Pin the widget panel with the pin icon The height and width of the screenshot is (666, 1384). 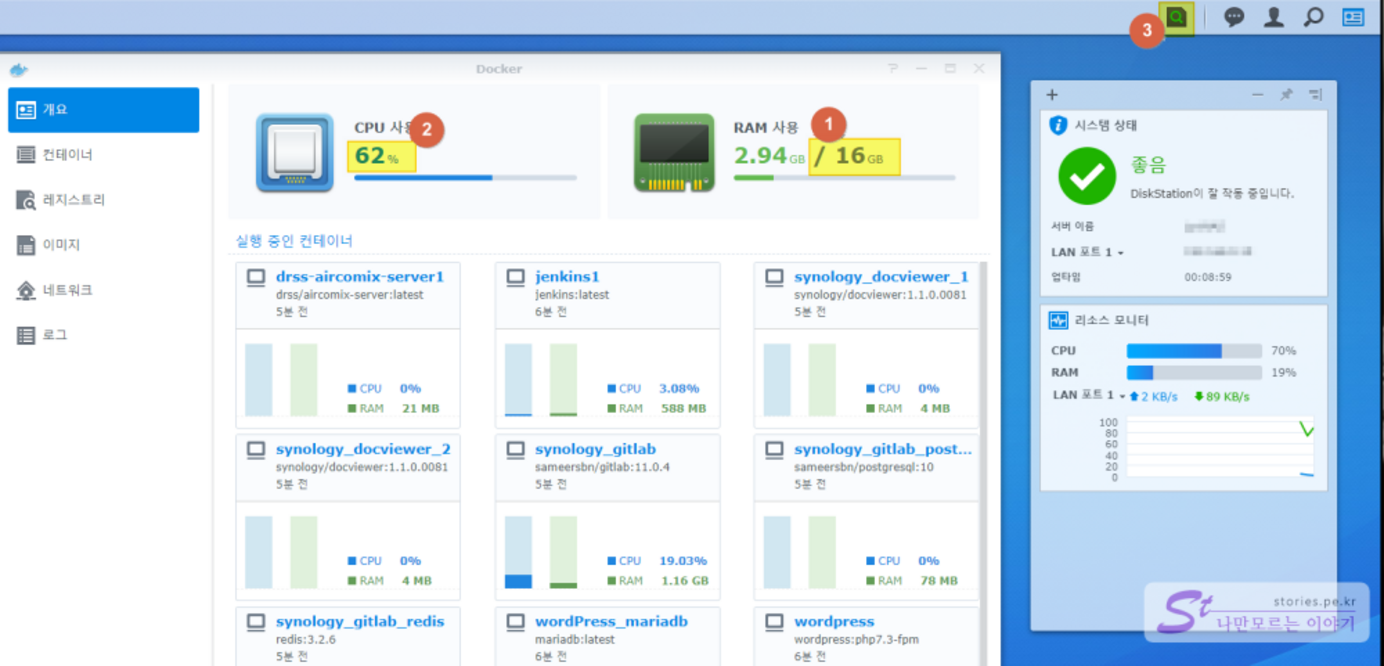(x=1286, y=95)
